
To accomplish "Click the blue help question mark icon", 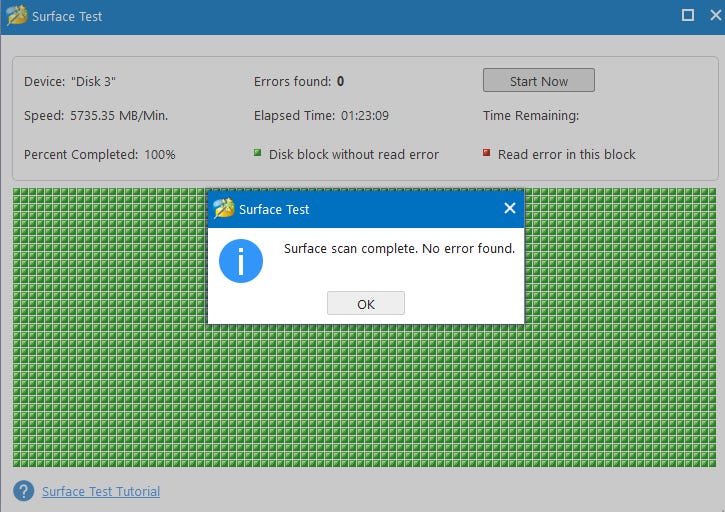I will [x=24, y=491].
